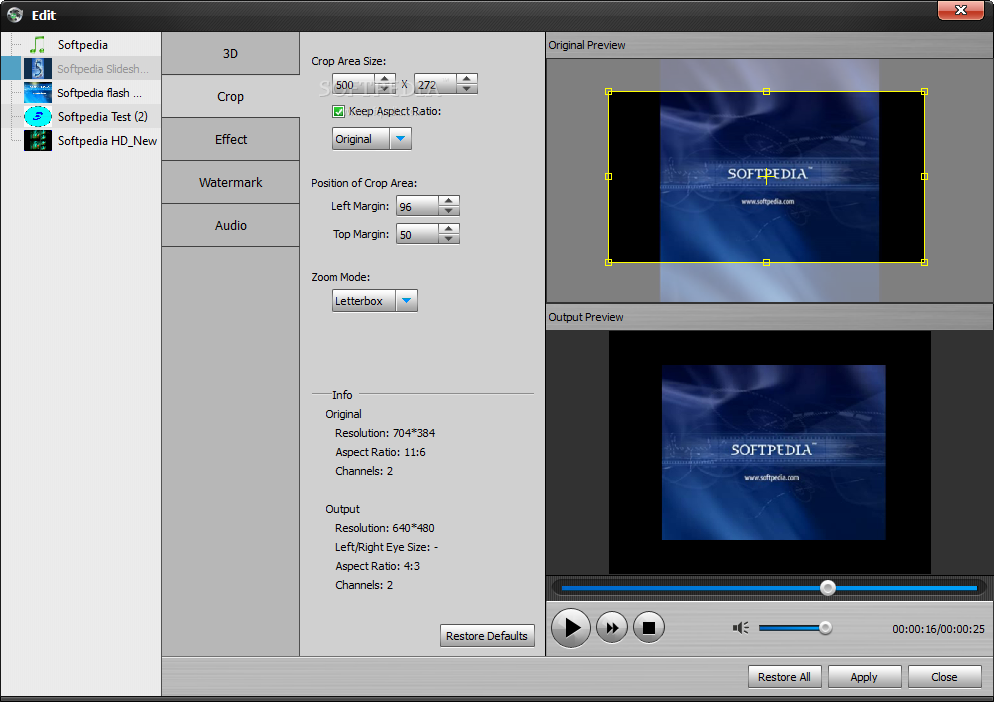Viewport: 994px width, 702px height.
Task: Click 'Aspect Ratio: 4:3' output text
Action: coord(377,566)
